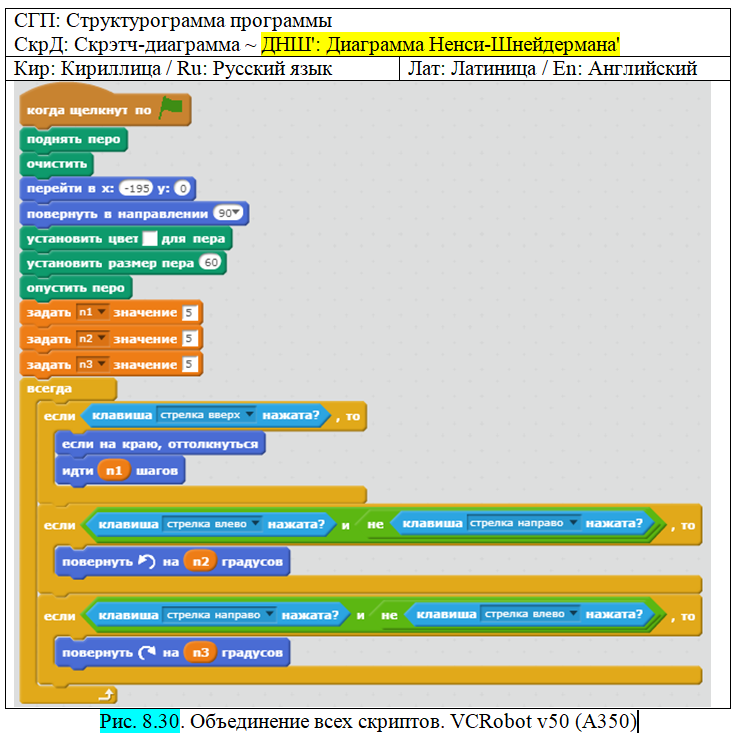Click the green flag icon in hat block

[171, 108]
